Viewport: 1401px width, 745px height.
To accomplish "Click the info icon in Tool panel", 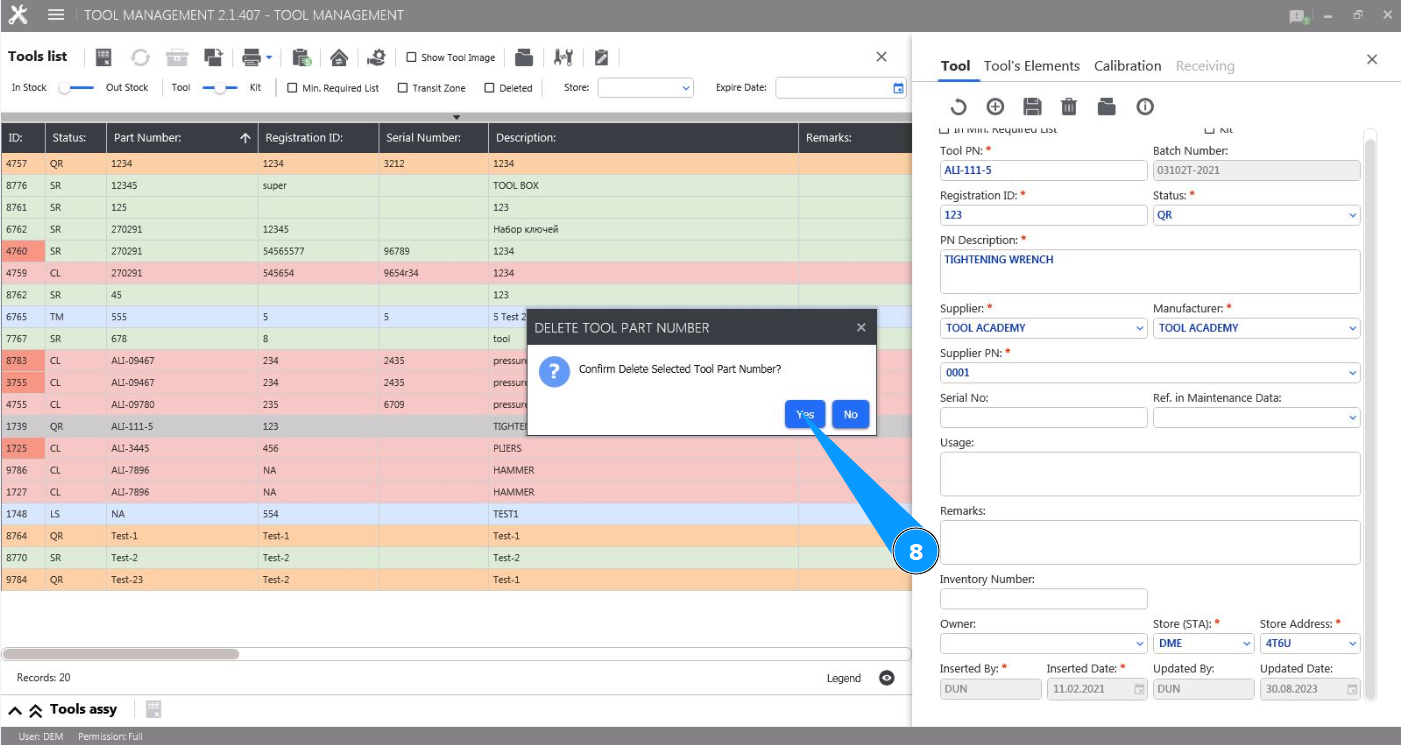I will click(1145, 107).
